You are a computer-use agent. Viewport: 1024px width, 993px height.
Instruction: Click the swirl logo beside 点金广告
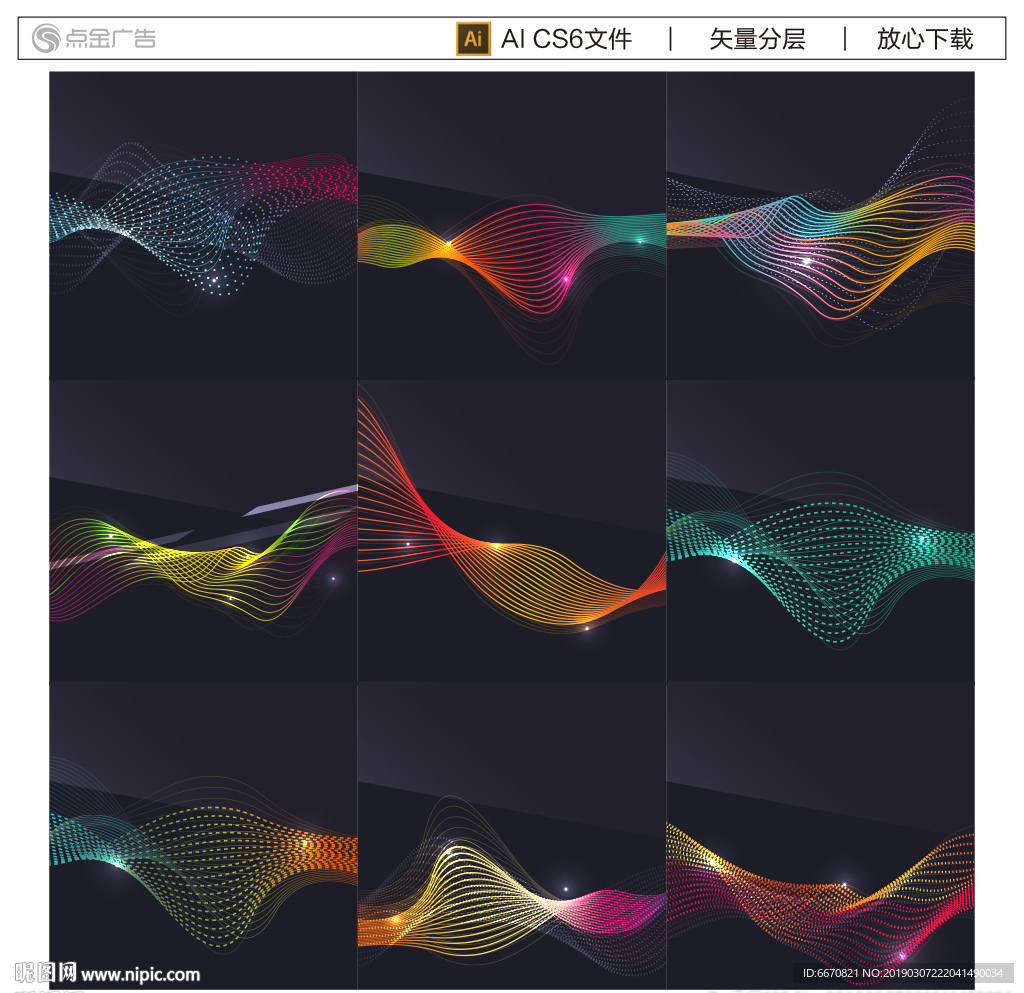46,38
